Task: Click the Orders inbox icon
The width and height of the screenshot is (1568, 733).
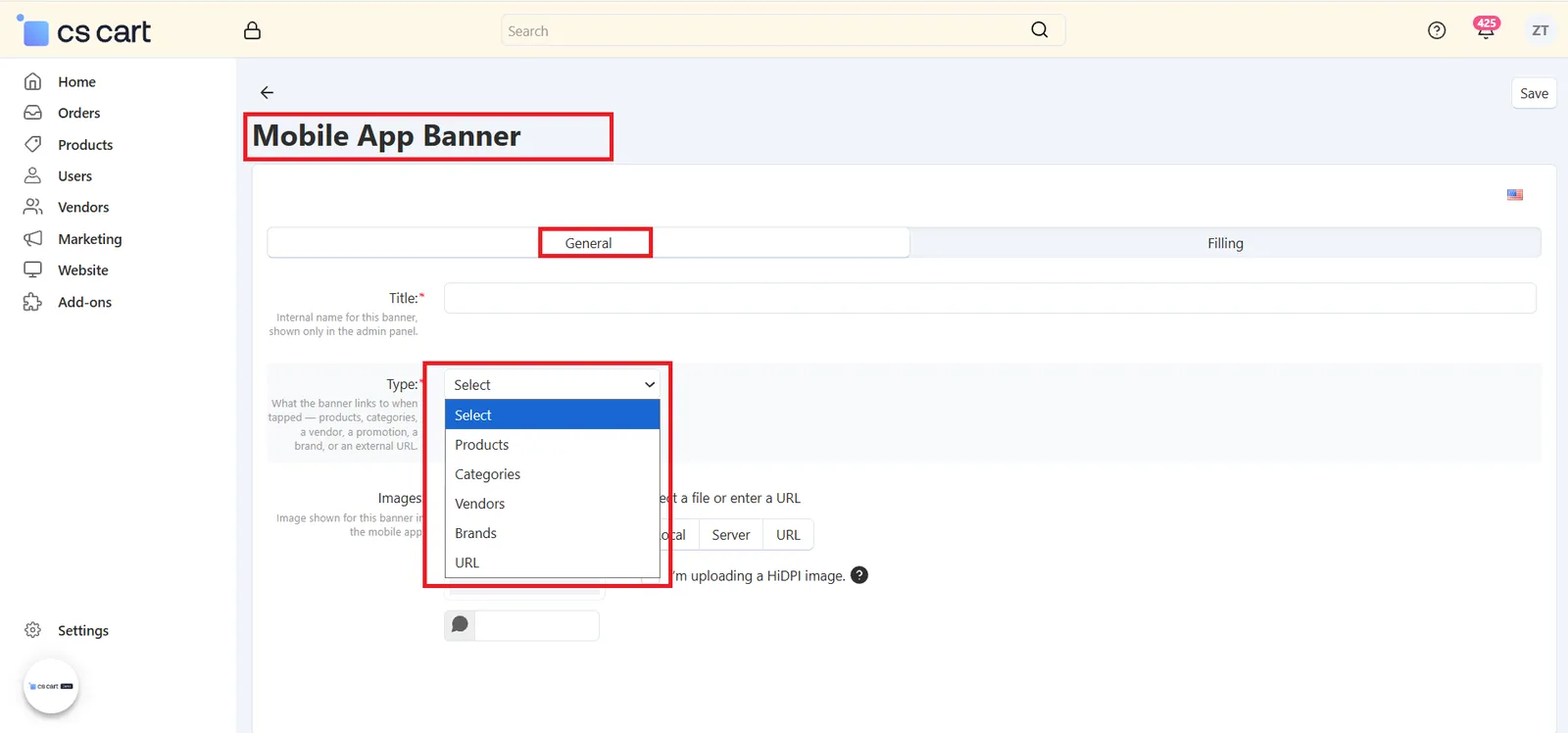Action: 32,113
